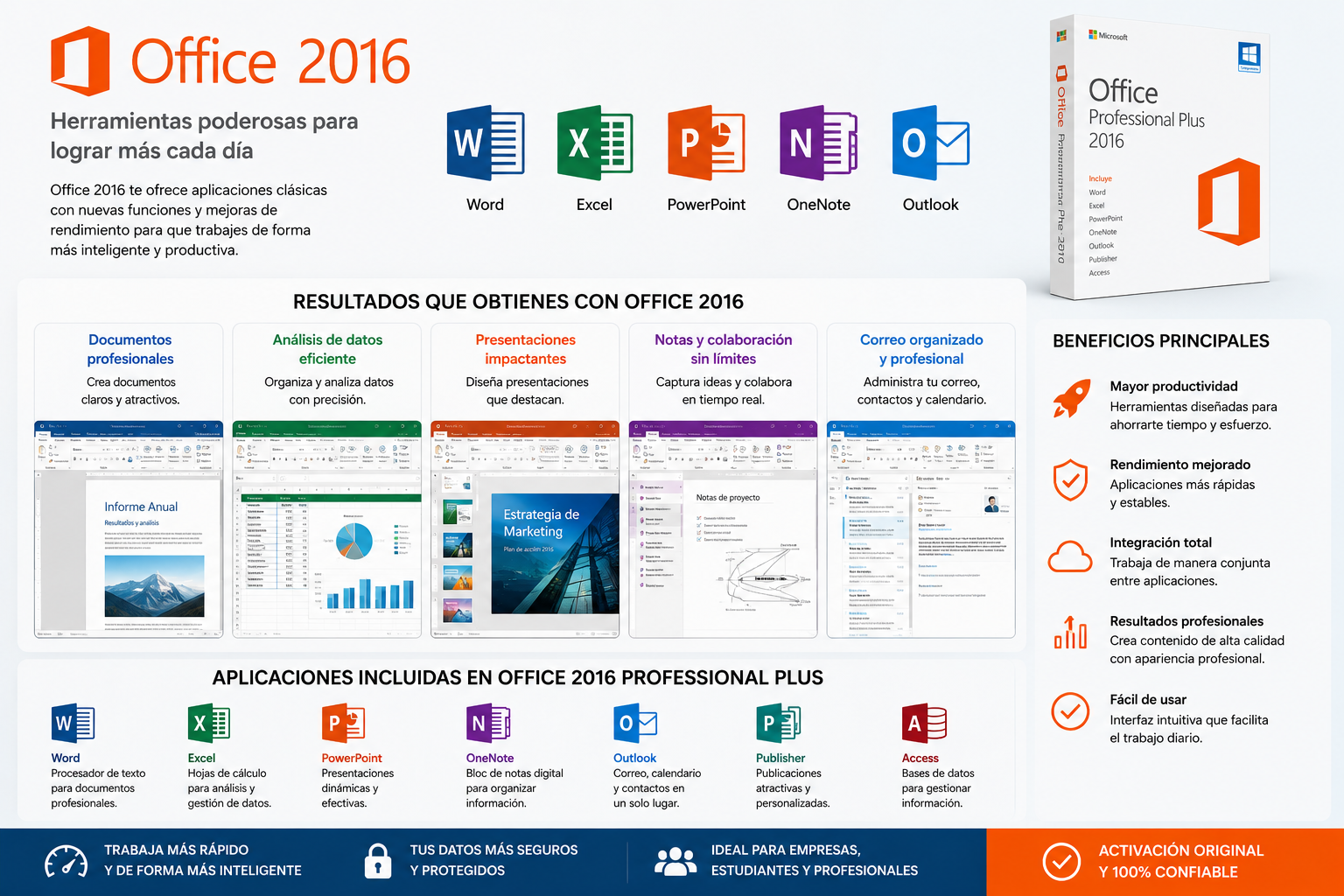This screenshot has height=896, width=1344.
Task: Click the small OneNote icon in the included applications list
Action: click(488, 724)
